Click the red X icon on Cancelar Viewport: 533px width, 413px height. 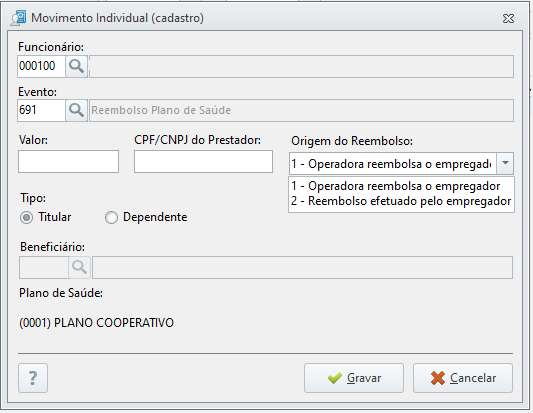pos(437,378)
